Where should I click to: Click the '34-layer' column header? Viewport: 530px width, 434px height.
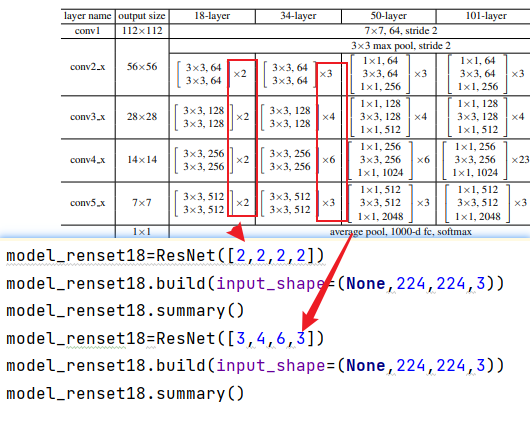[298, 16]
